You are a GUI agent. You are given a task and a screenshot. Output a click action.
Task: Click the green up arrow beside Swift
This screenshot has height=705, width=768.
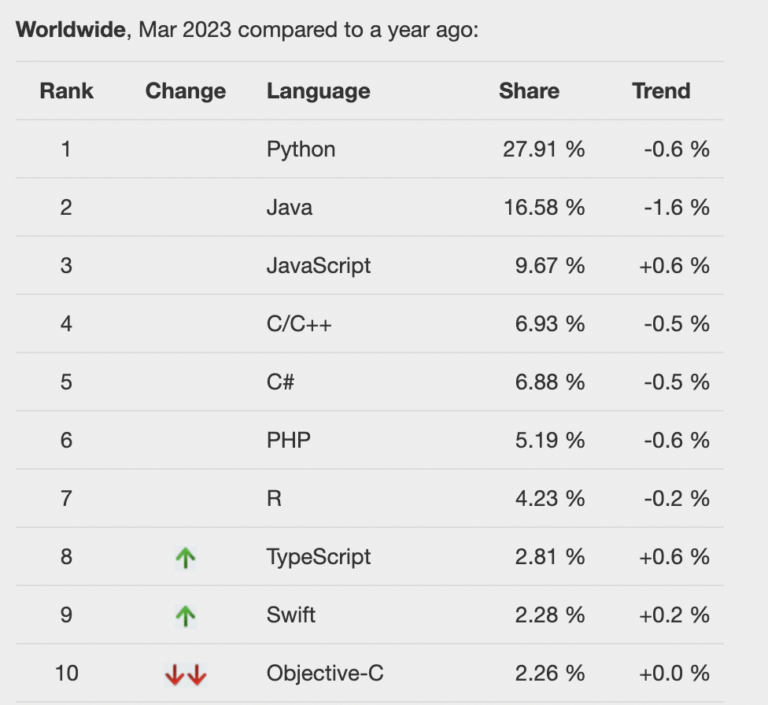[186, 616]
